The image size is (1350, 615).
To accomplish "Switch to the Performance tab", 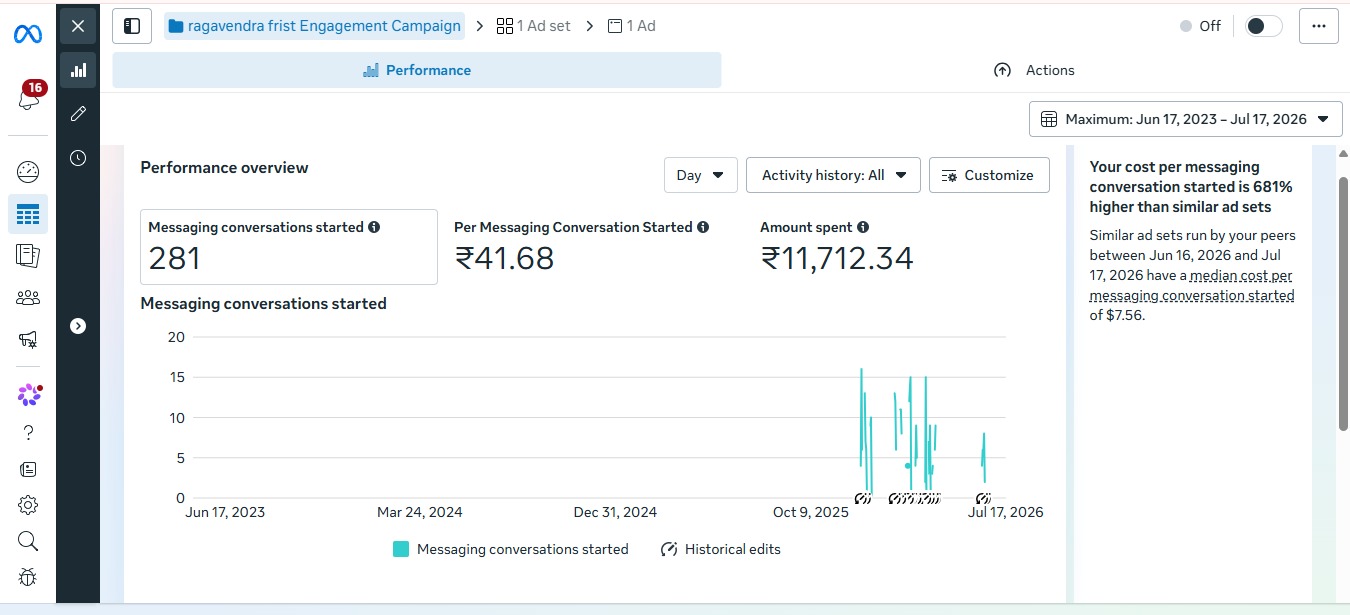I will coord(417,70).
